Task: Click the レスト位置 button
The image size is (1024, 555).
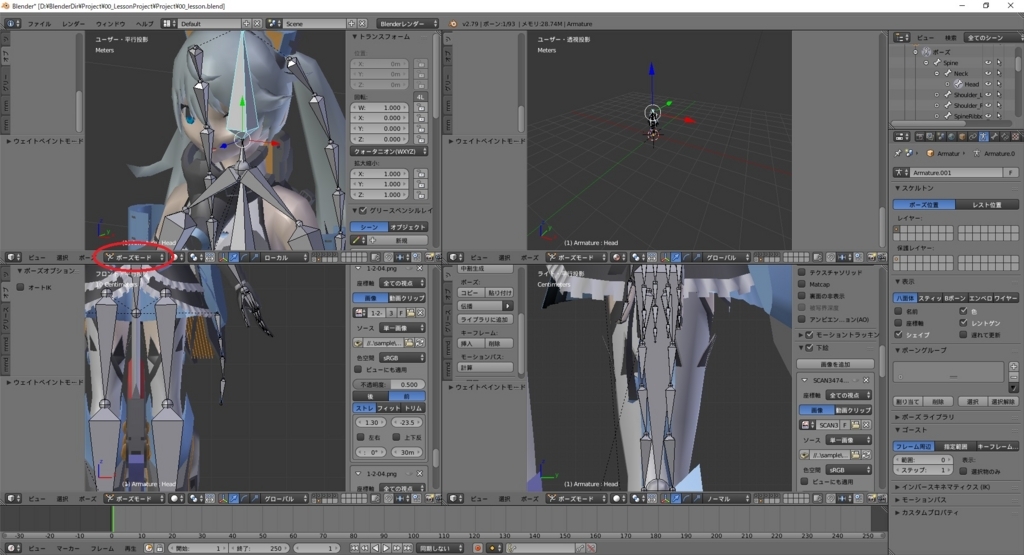Action: [x=986, y=204]
